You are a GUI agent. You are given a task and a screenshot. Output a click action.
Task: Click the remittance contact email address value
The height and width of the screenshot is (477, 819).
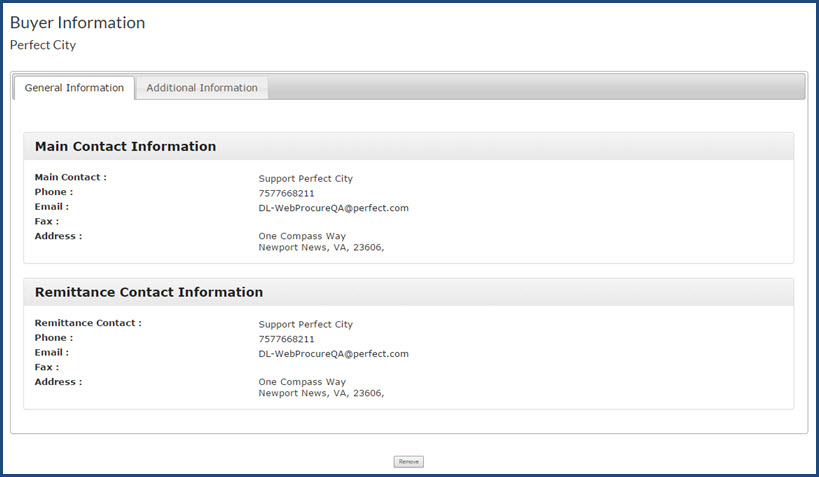point(333,354)
